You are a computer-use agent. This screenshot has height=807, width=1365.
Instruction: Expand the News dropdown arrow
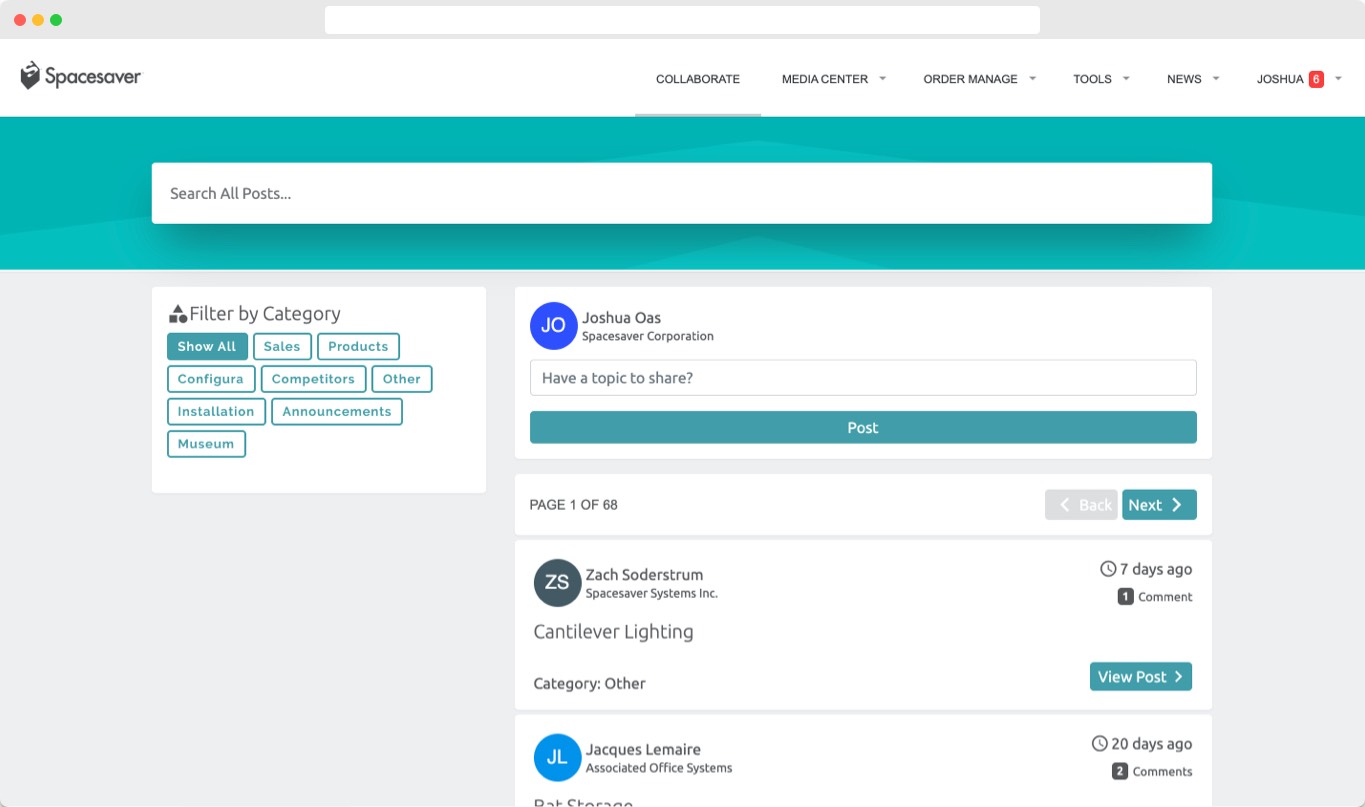[1216, 78]
